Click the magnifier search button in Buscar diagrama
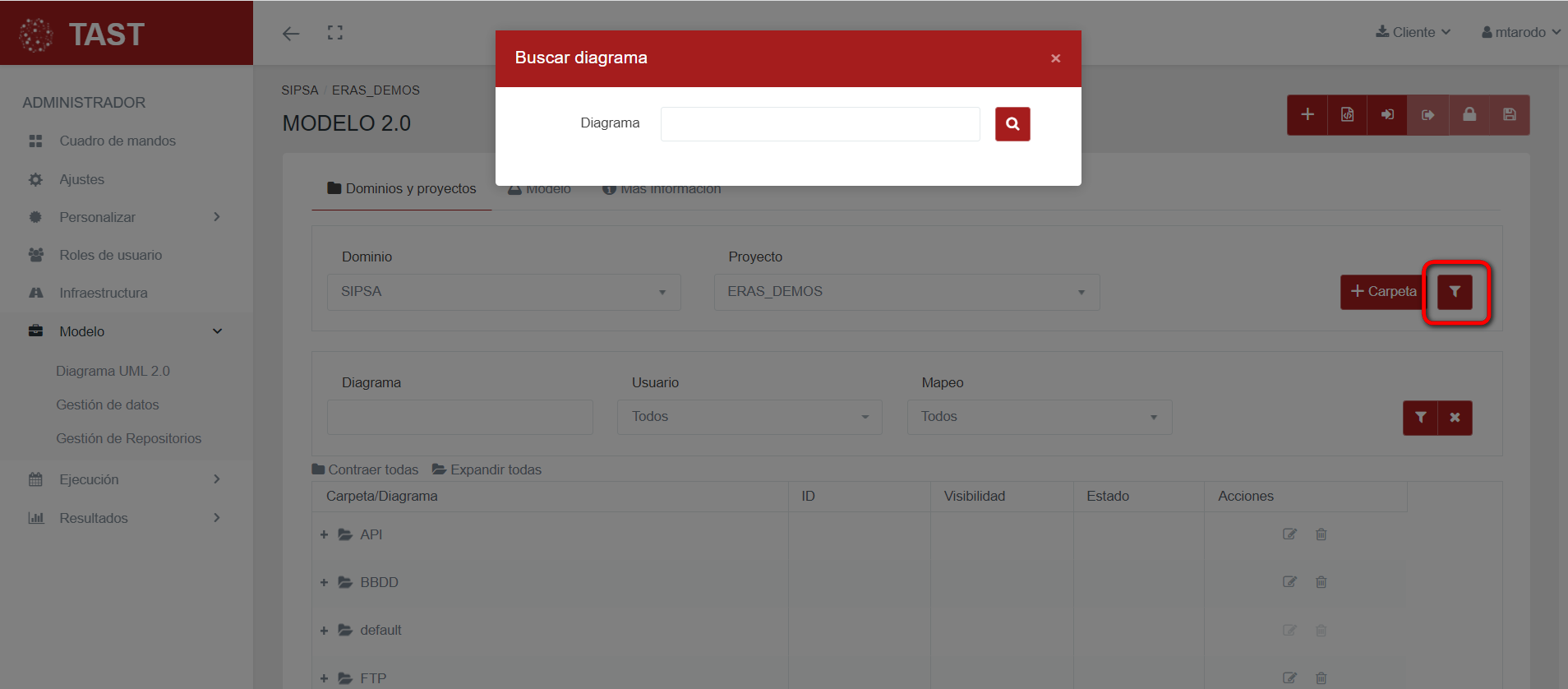The height and width of the screenshot is (689, 1568). coord(1012,124)
